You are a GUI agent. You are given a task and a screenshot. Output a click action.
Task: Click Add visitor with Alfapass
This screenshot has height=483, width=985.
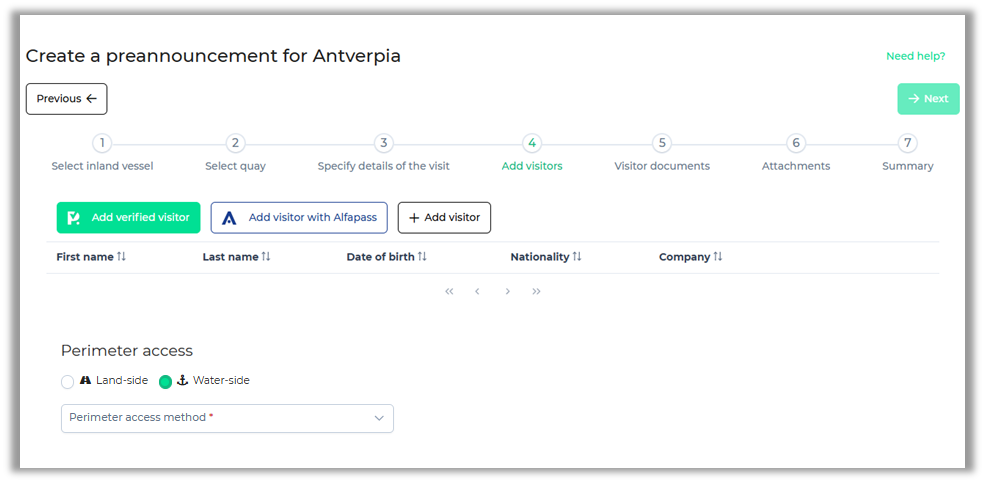tap(299, 217)
